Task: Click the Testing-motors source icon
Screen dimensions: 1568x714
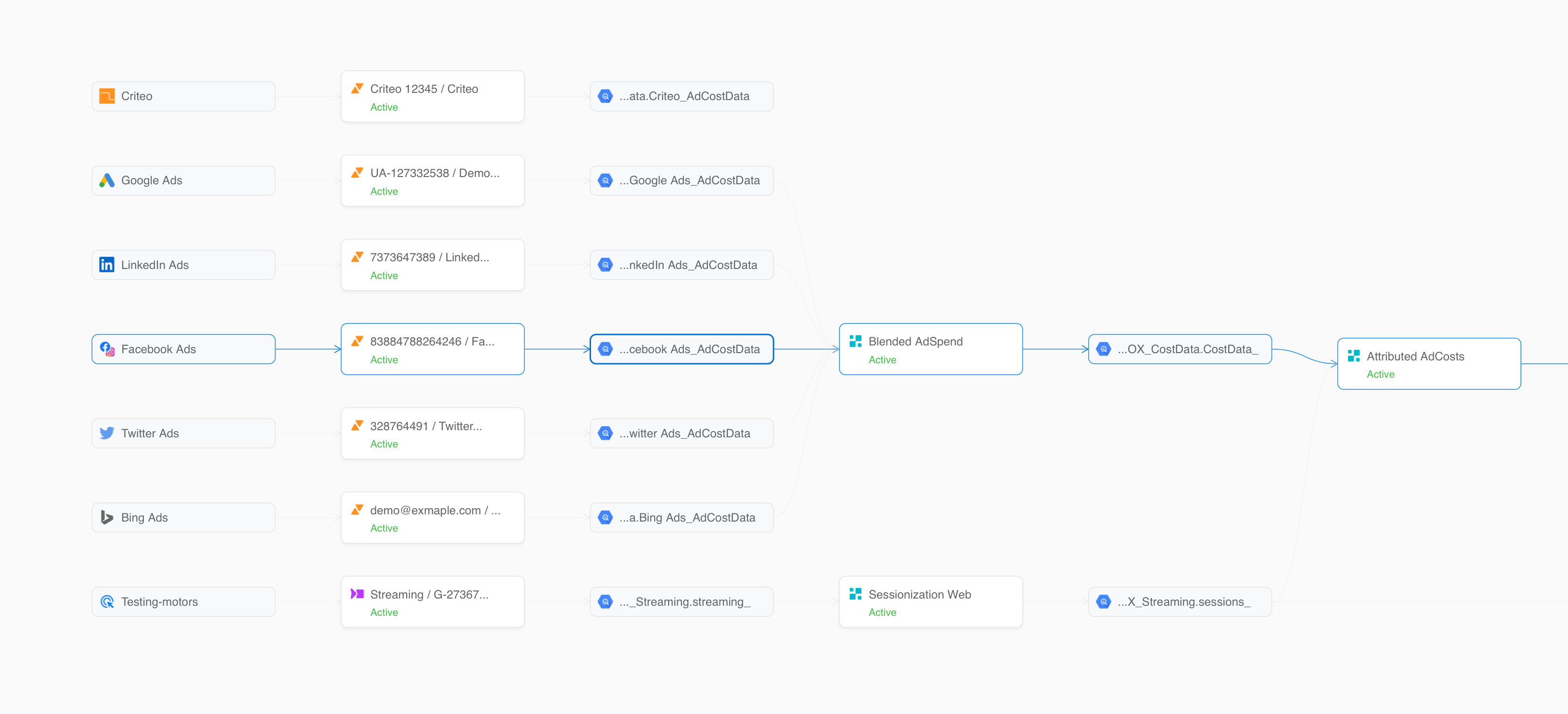Action: (x=106, y=601)
